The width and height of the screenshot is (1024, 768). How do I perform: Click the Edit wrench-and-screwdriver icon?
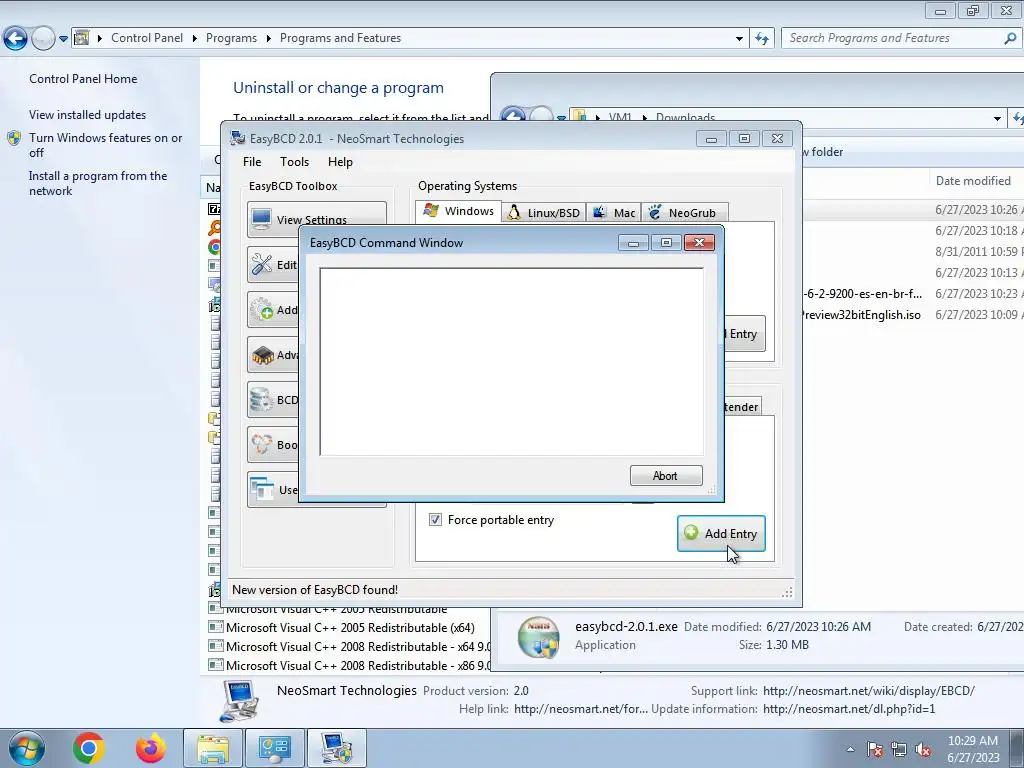pos(262,264)
